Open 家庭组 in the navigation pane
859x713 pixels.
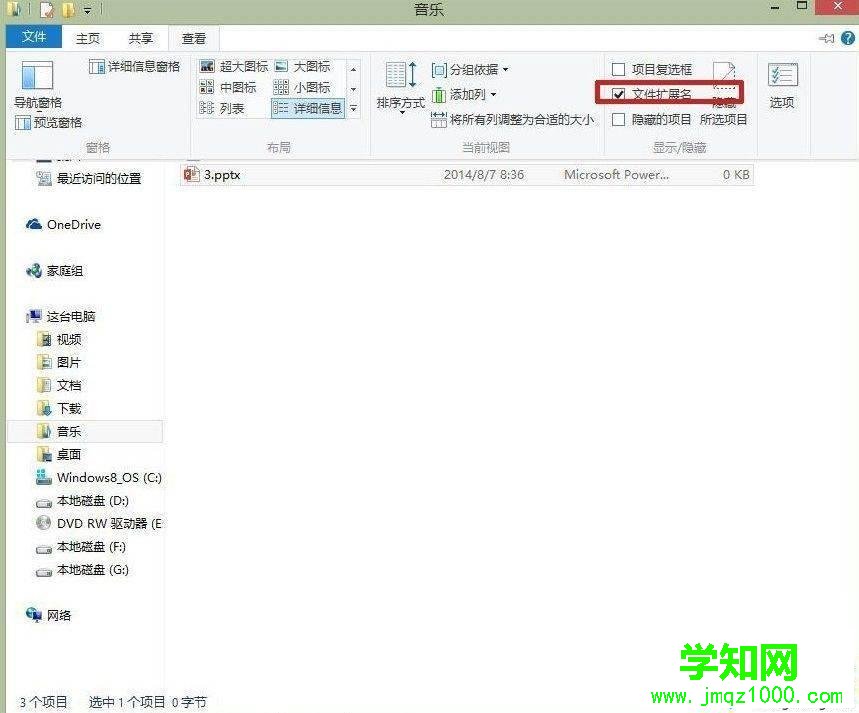pyautogui.click(x=55, y=271)
